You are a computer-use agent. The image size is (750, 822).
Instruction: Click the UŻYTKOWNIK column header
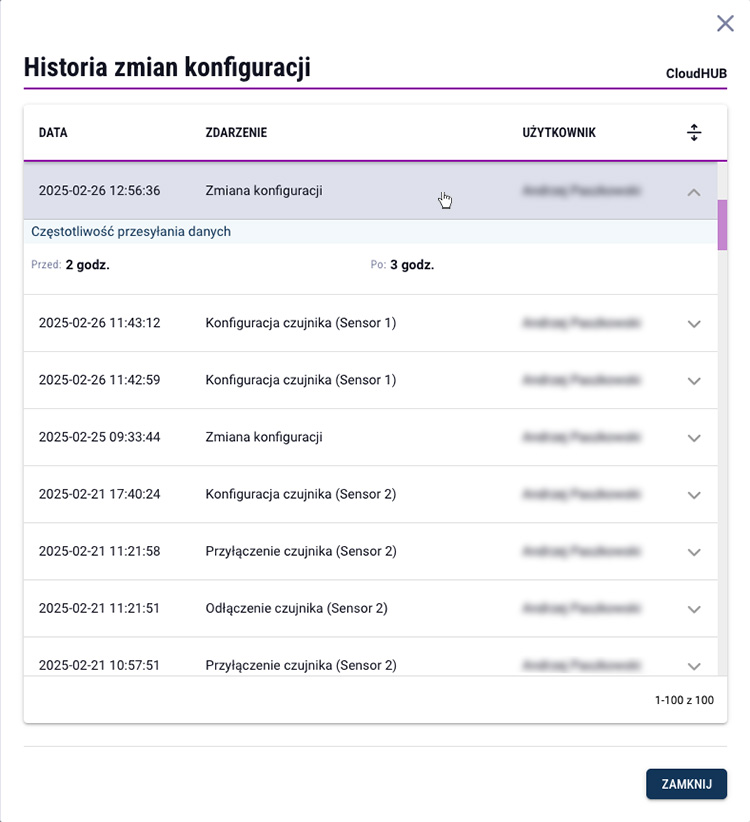coord(559,133)
